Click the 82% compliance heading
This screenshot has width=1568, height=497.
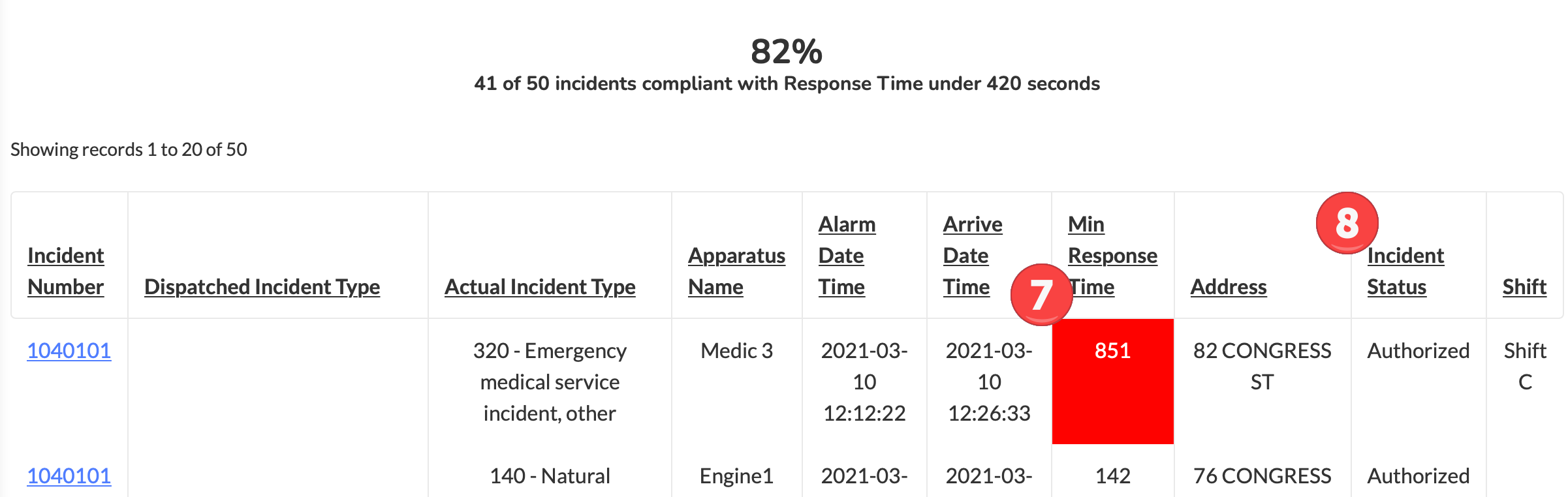787,52
